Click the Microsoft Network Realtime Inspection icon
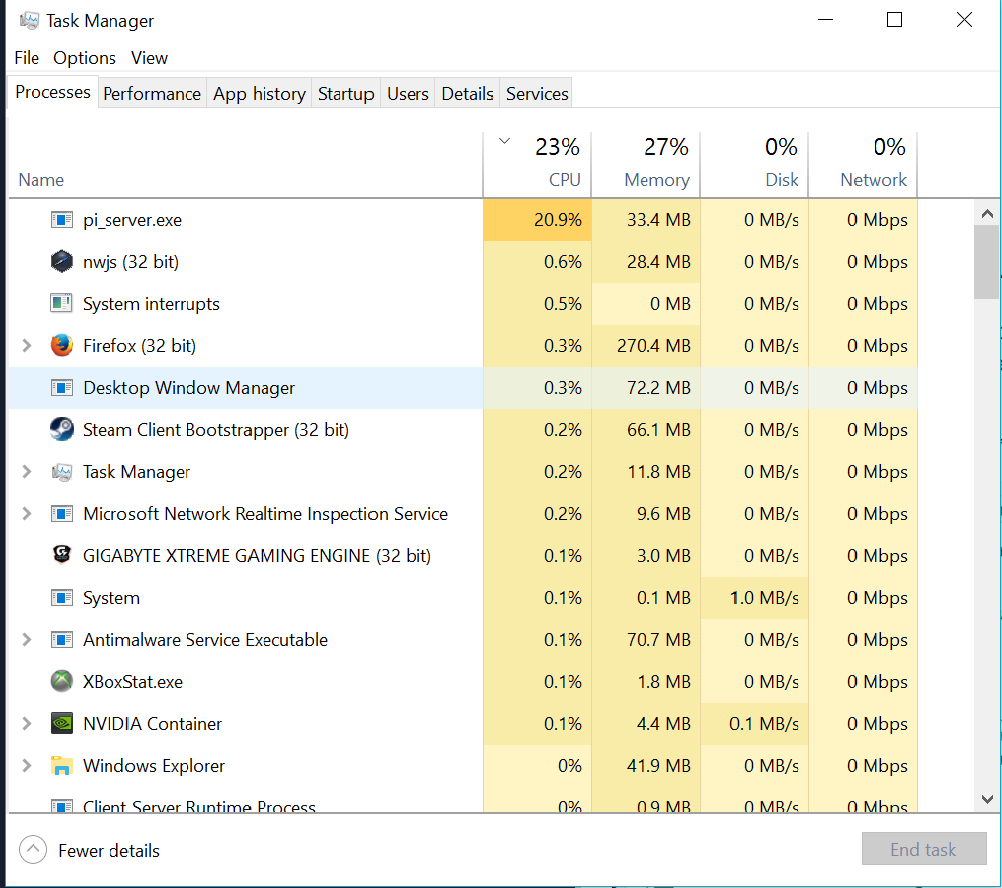The width and height of the screenshot is (1002, 888). 61,514
